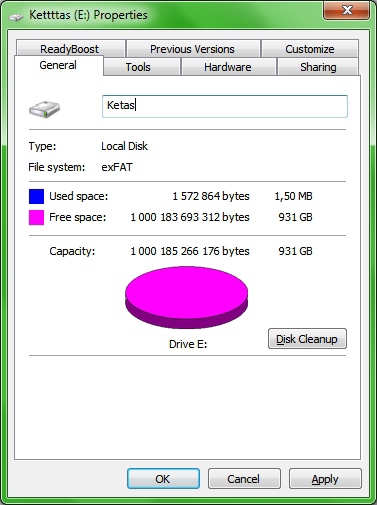Select the General tab
The height and width of the screenshot is (505, 377).
click(58, 65)
